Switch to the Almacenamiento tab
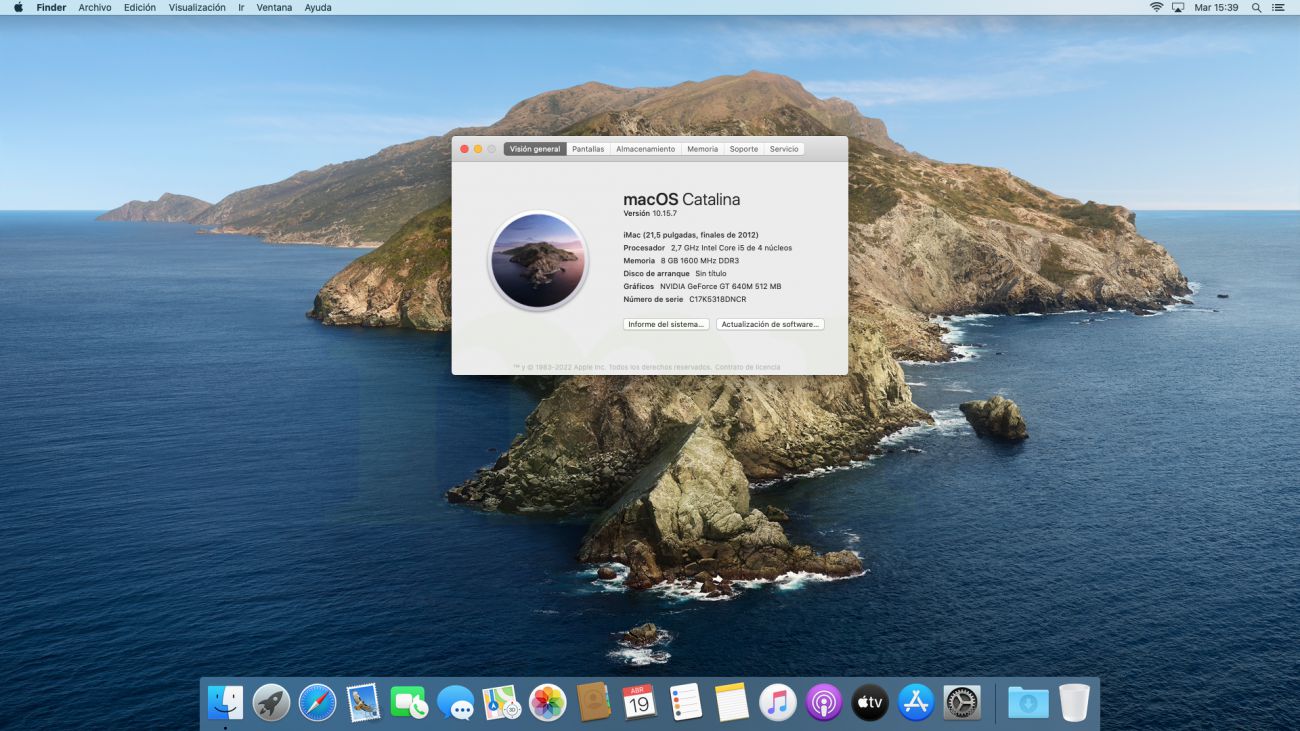Viewport: 1300px width, 731px height. pos(646,149)
